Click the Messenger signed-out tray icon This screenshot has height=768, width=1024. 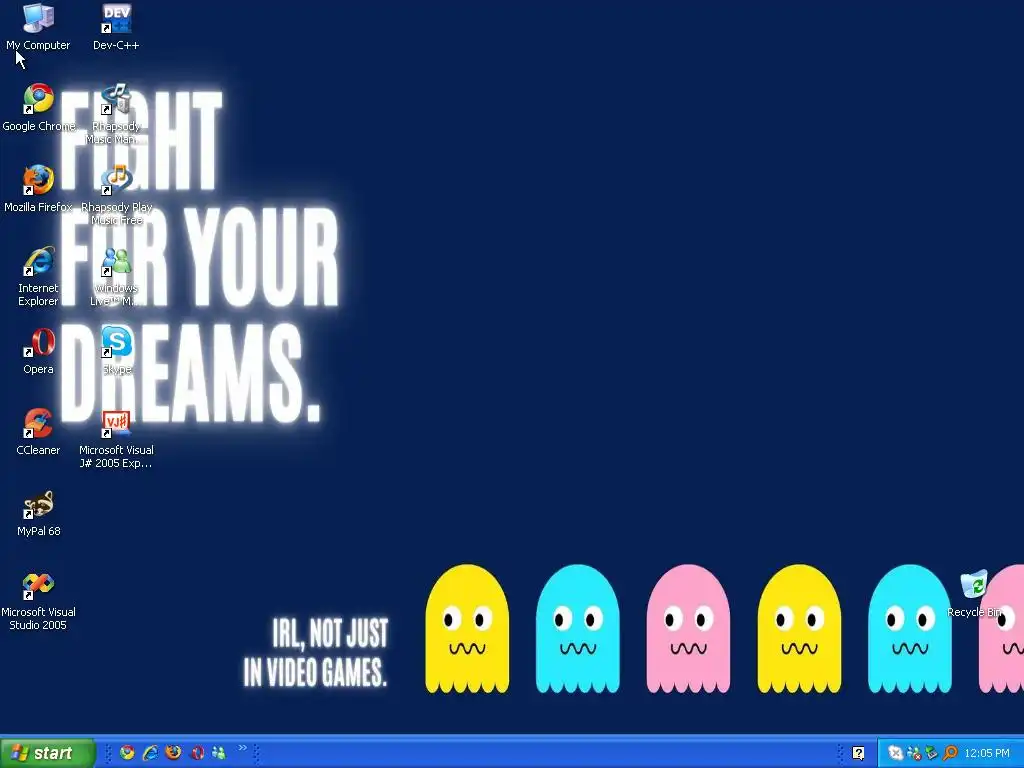click(914, 754)
